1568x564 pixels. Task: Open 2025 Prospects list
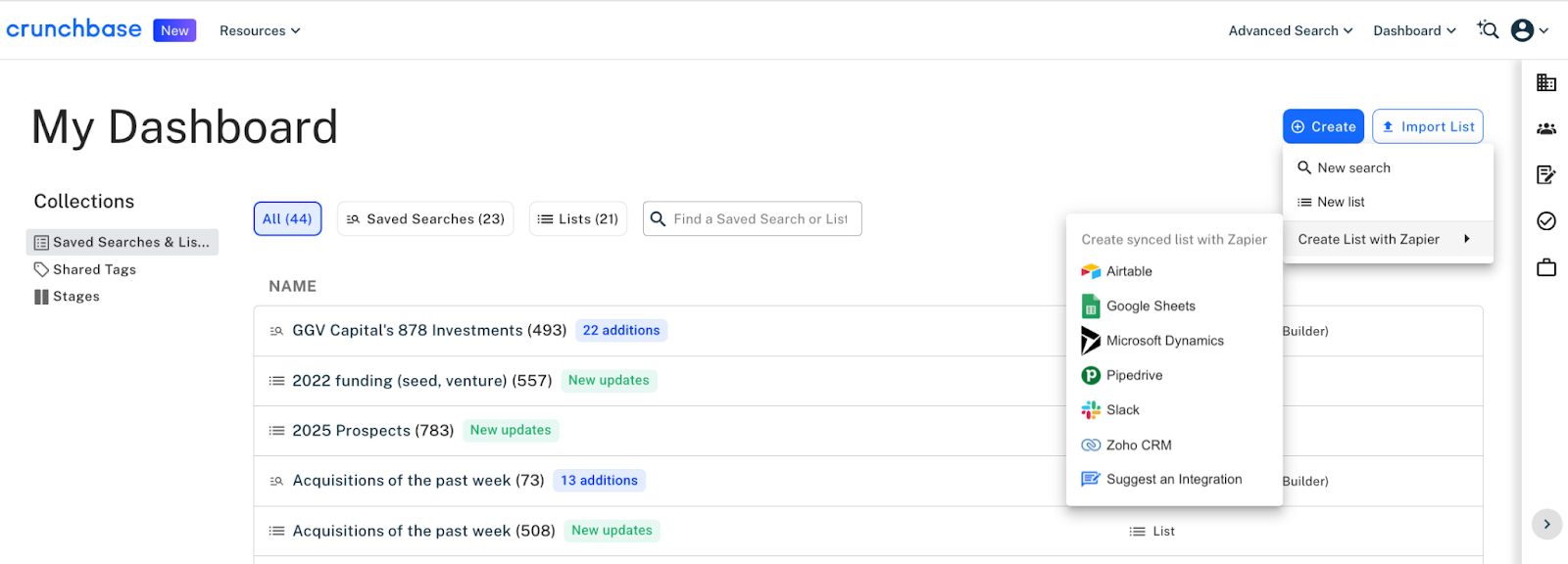click(x=372, y=431)
